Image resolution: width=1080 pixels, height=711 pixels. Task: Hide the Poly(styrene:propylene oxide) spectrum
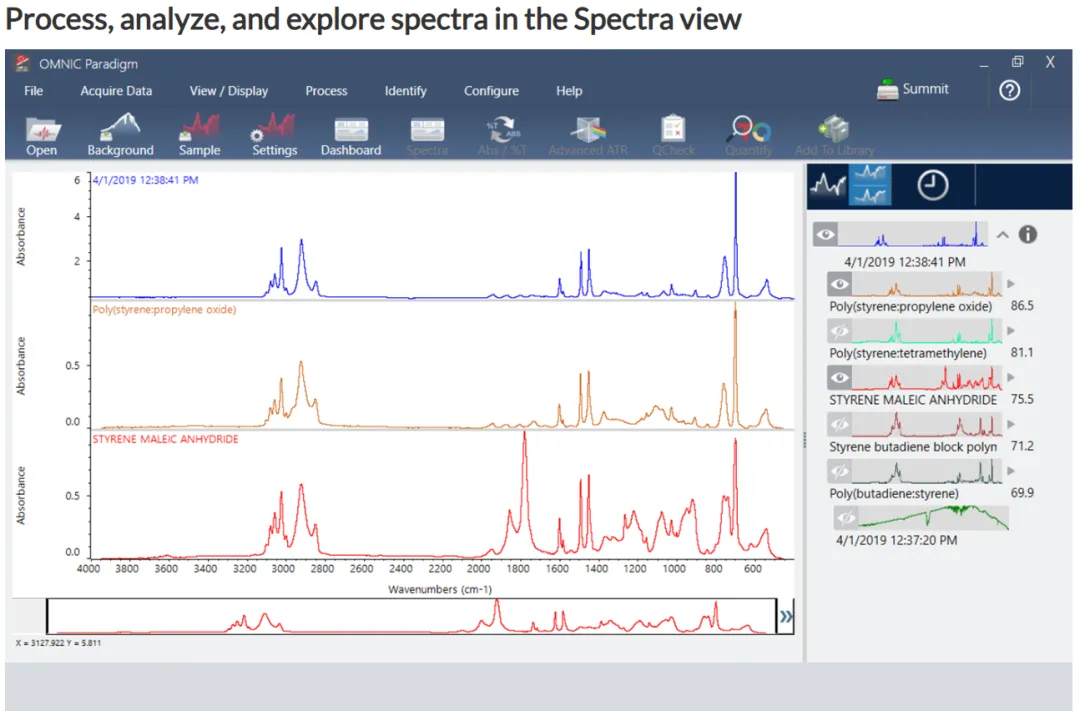tap(840, 284)
